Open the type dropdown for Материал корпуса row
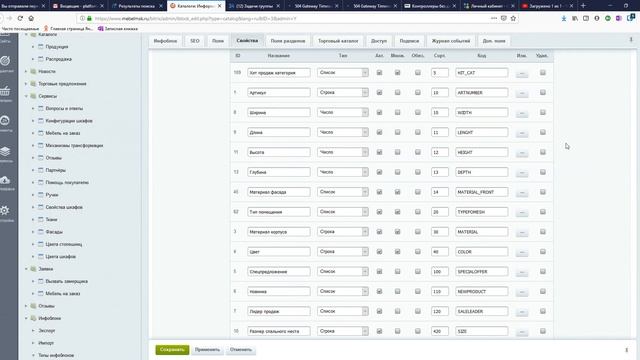 (342, 232)
